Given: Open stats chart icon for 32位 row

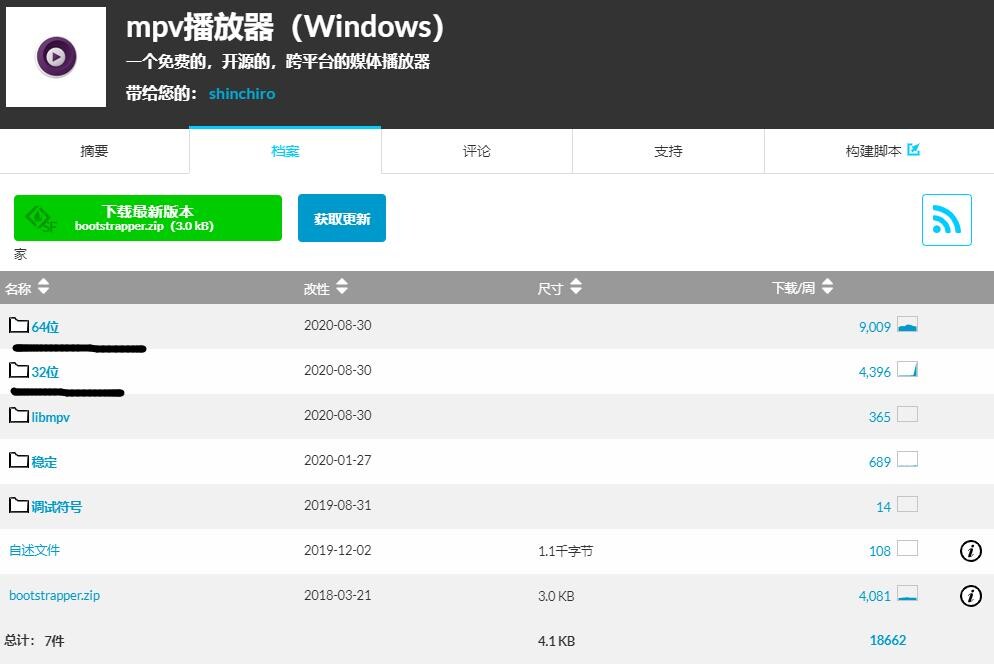Looking at the screenshot, I should point(908,370).
